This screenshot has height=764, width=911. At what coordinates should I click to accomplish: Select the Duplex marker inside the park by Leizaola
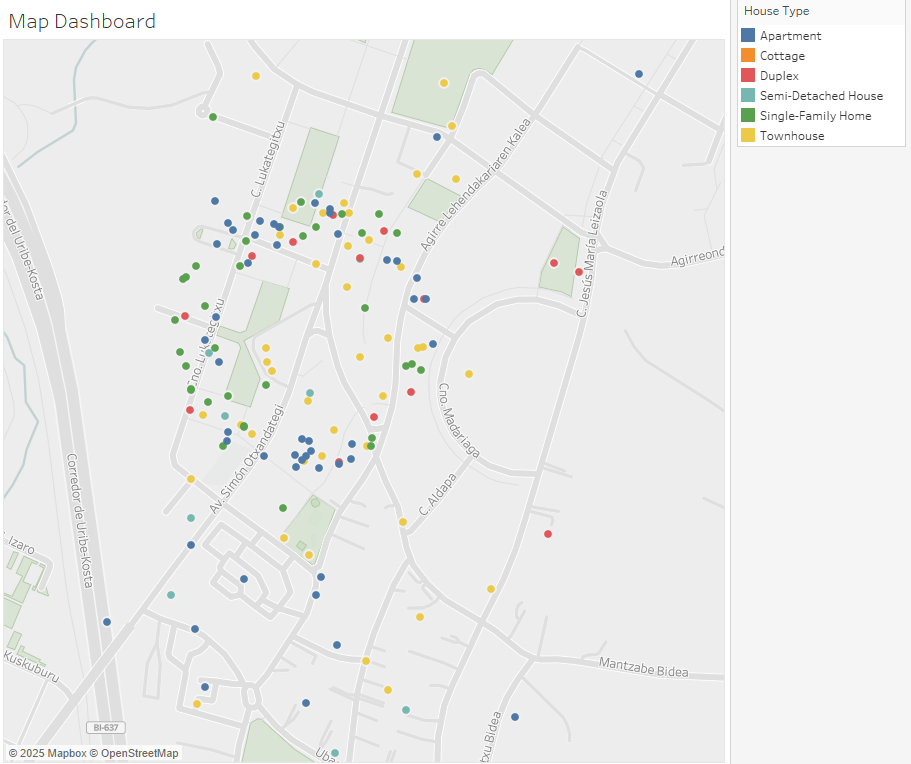[x=554, y=263]
